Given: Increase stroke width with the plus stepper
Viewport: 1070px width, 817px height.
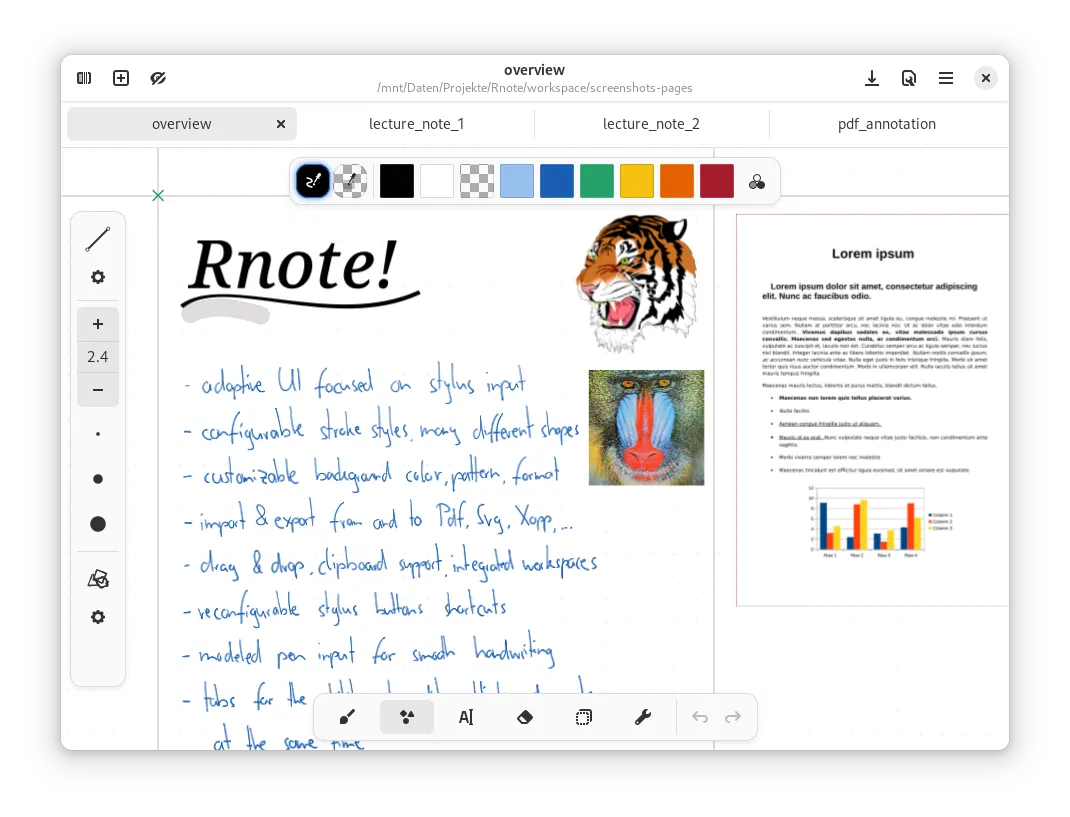Looking at the screenshot, I should [x=97, y=324].
